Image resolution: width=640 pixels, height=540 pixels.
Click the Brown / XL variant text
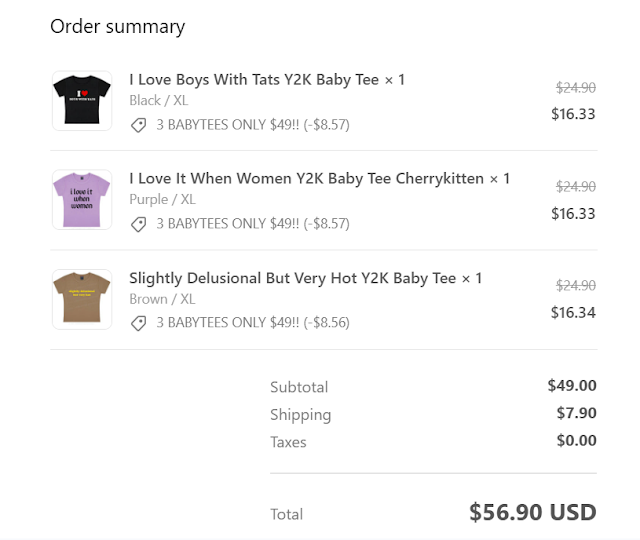click(162, 298)
